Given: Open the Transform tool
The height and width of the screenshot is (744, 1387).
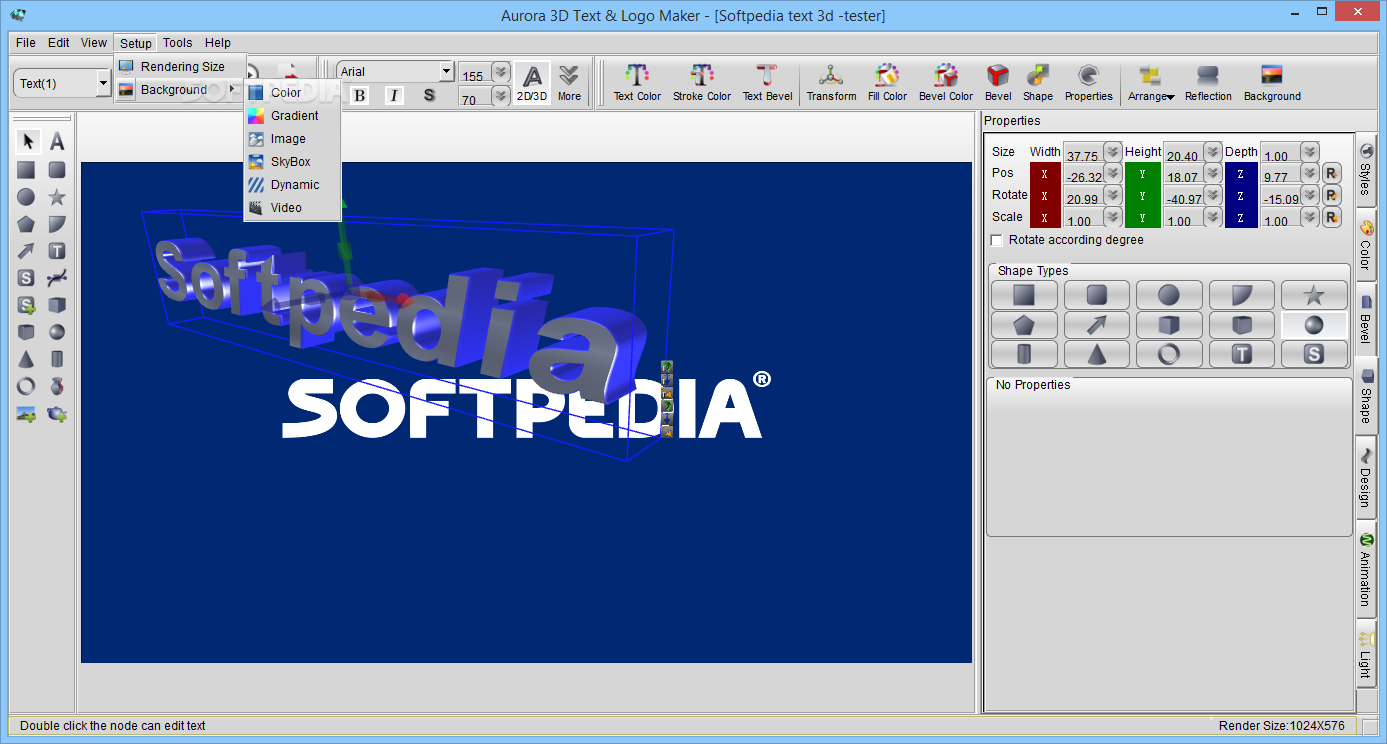Looking at the screenshot, I should [x=832, y=83].
